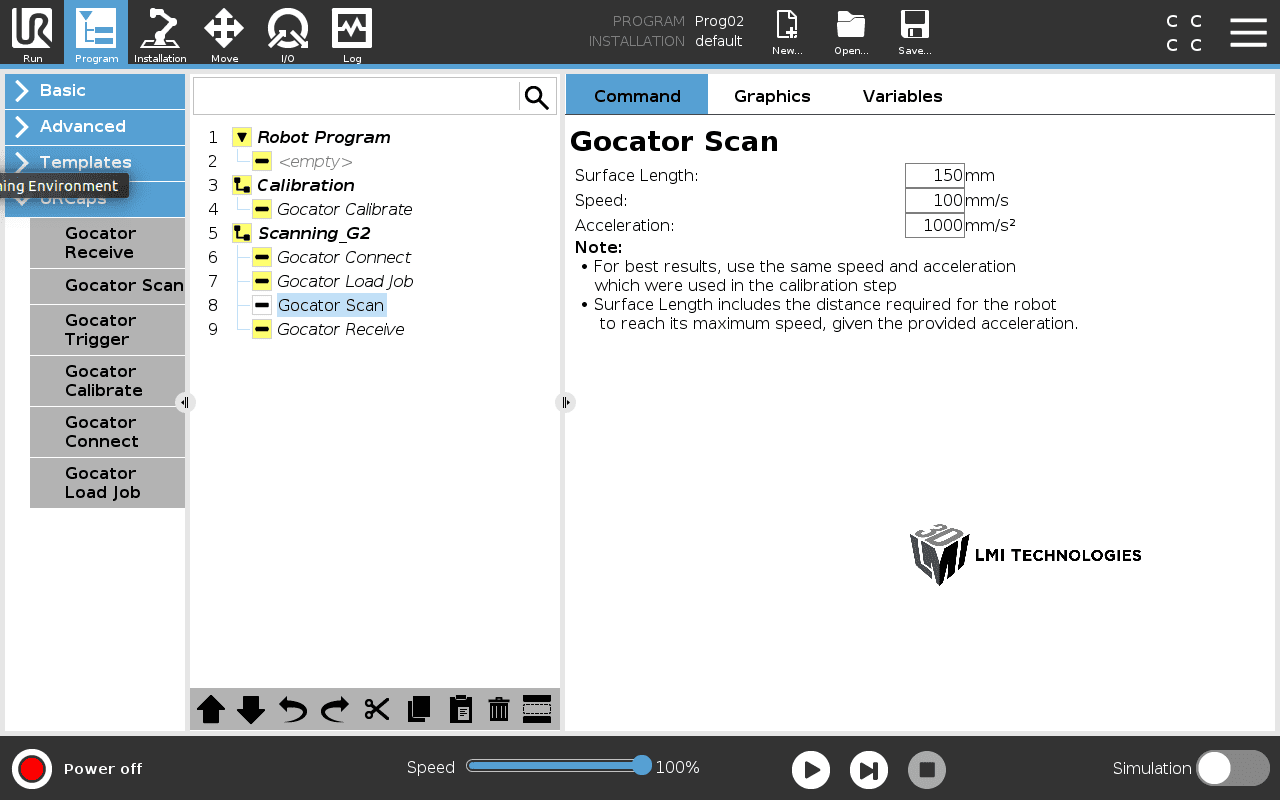Open the Installation screen
The image size is (1280, 800).
[x=160, y=34]
